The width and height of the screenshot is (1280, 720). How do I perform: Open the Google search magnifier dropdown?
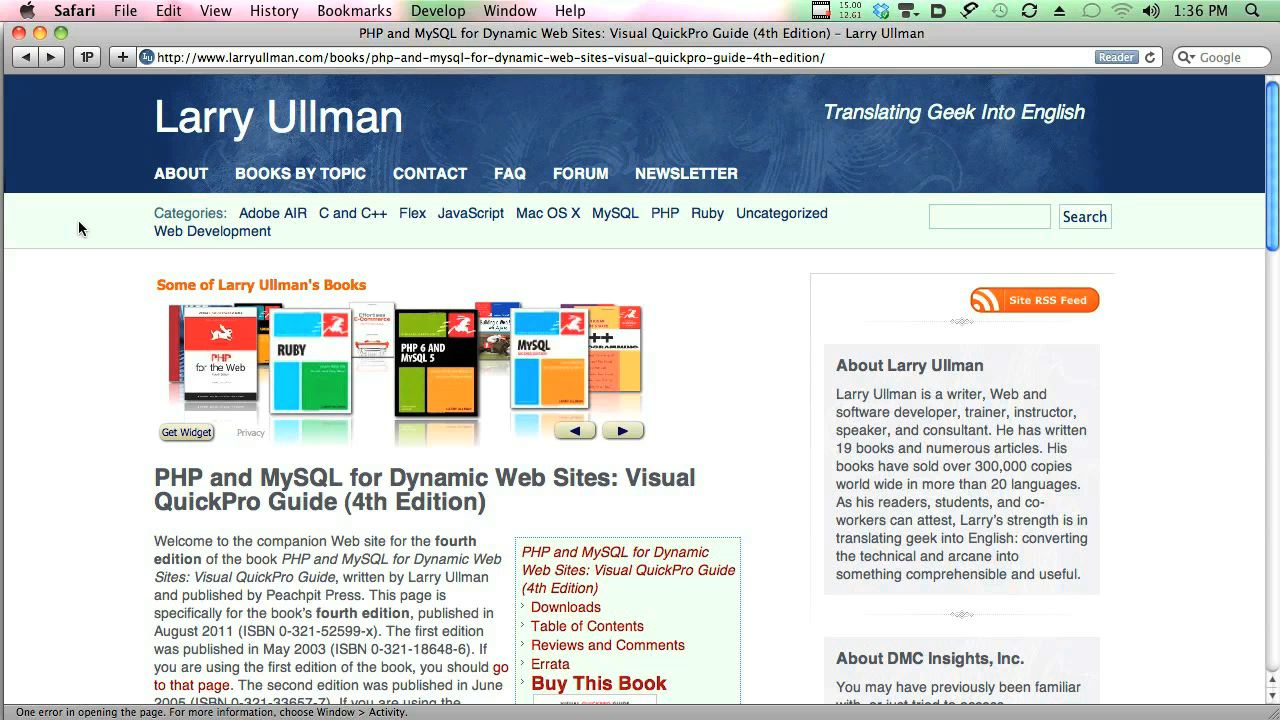tap(1187, 58)
